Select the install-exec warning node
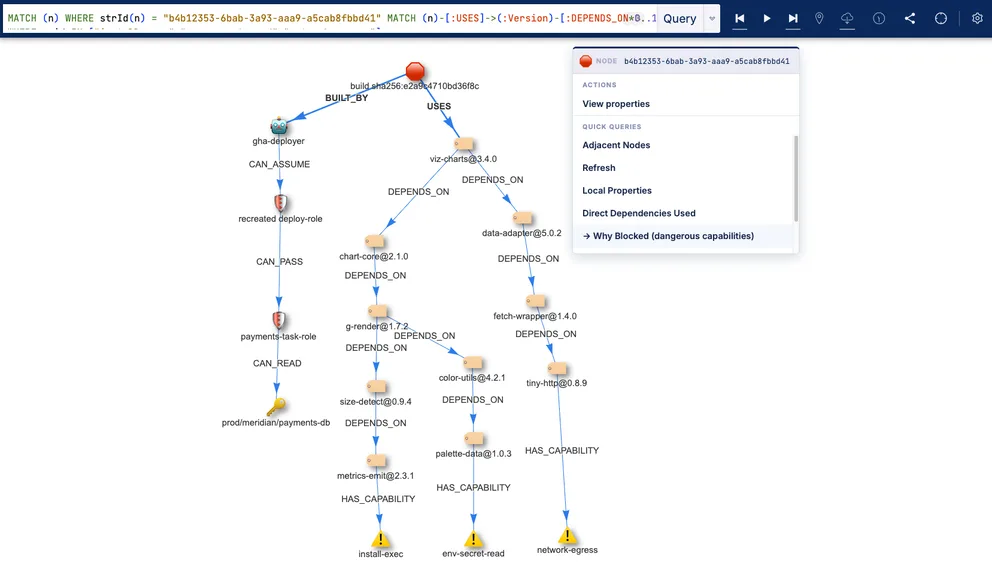Image resolution: width=992 pixels, height=575 pixels. pyautogui.click(x=380, y=539)
